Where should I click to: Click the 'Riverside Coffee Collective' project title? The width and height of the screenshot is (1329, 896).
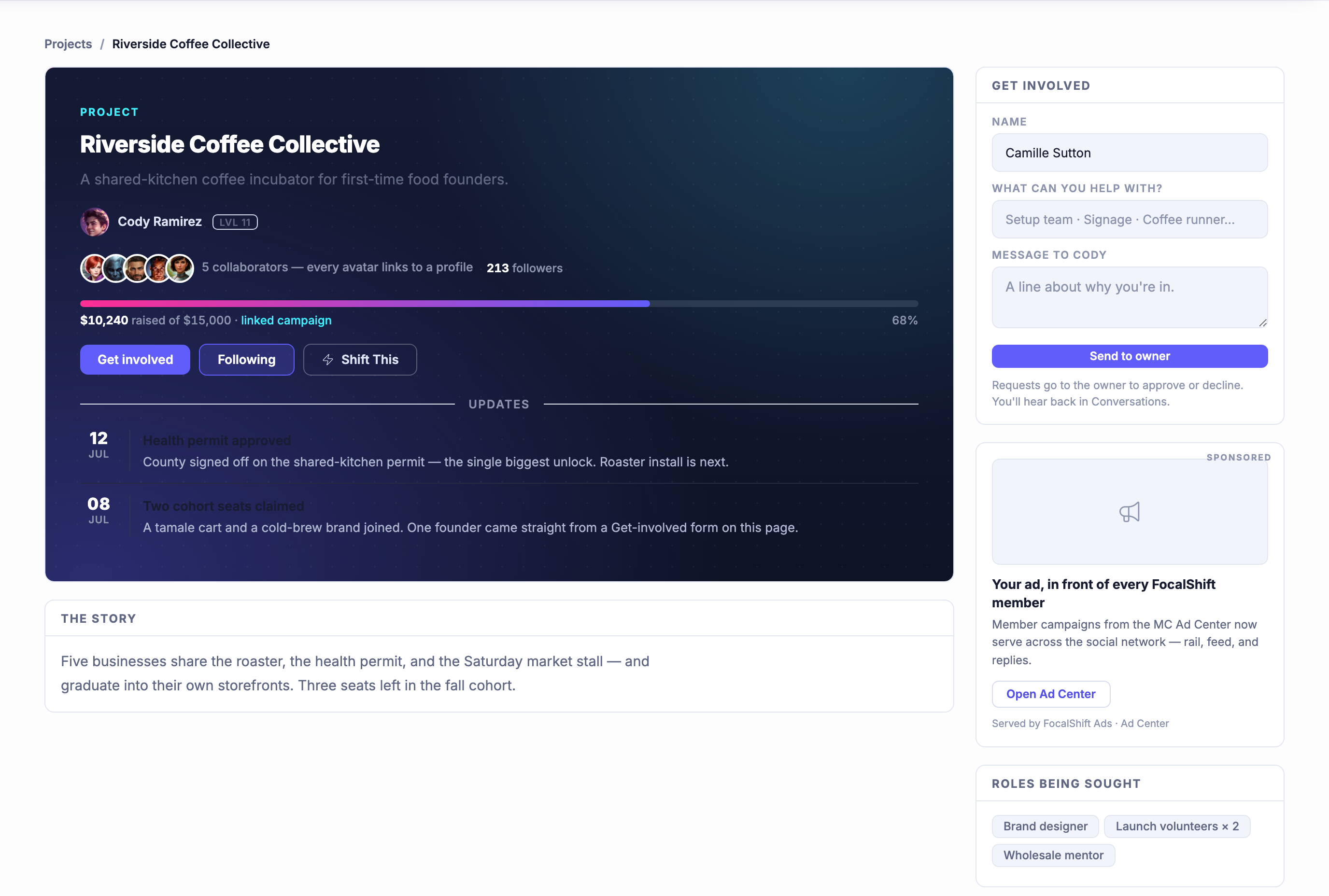click(x=230, y=144)
